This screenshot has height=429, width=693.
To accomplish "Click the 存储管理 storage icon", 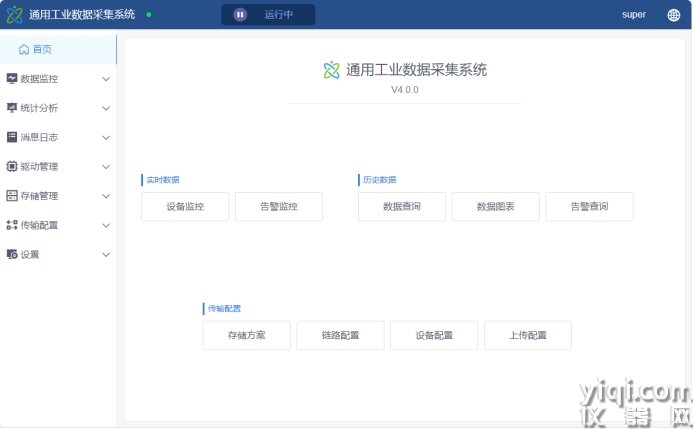I will [12, 196].
